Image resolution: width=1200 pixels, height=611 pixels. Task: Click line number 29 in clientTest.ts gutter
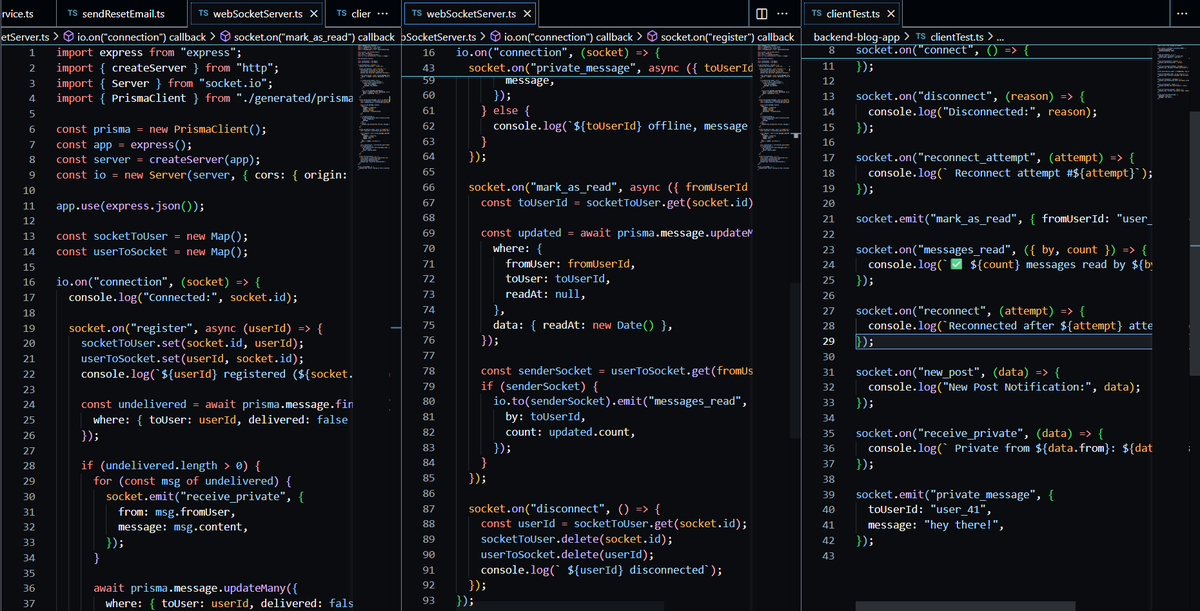click(x=828, y=341)
